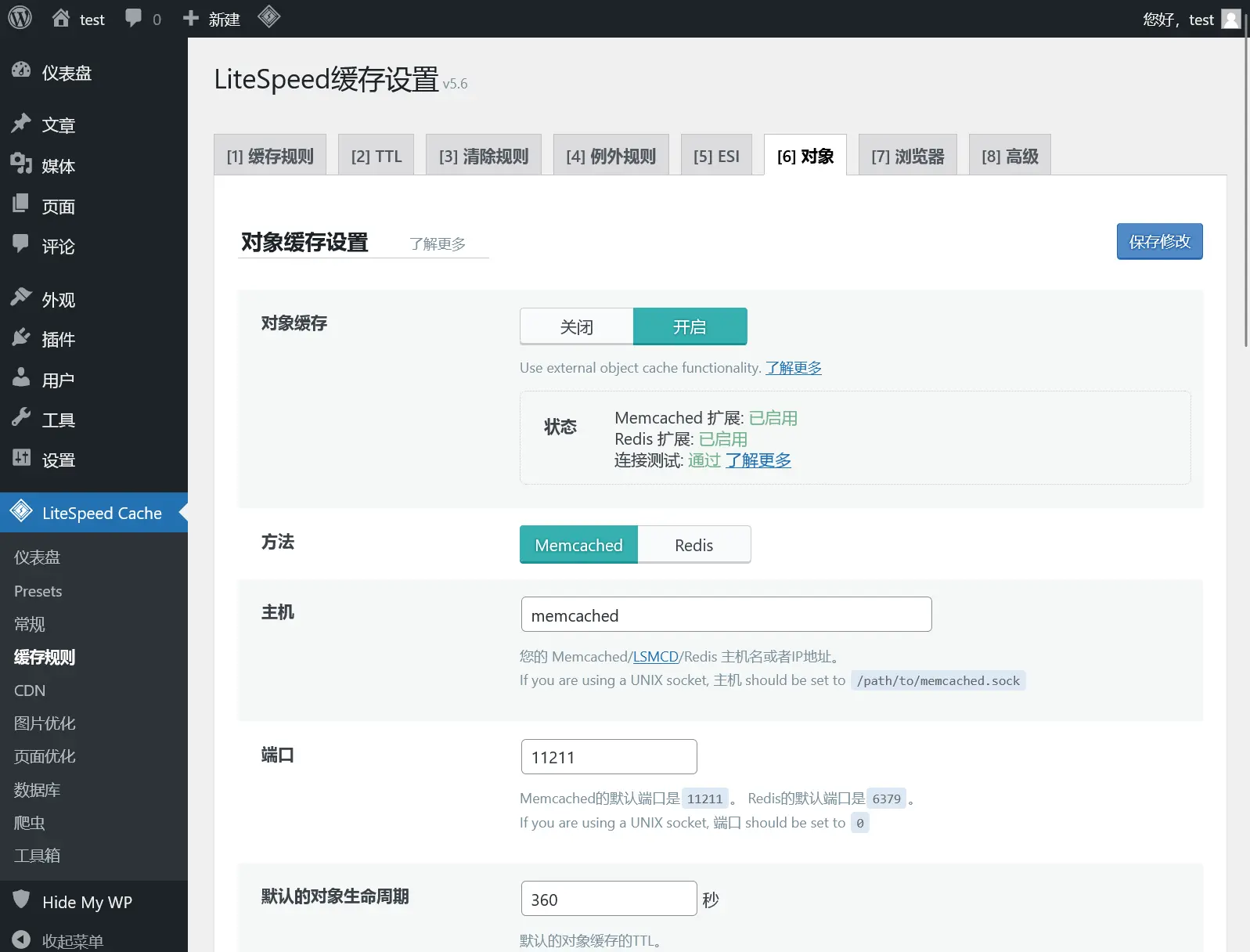Screen dimensions: 1250x952
Task: Click the 文章 pushpin icon
Action: tap(21, 123)
